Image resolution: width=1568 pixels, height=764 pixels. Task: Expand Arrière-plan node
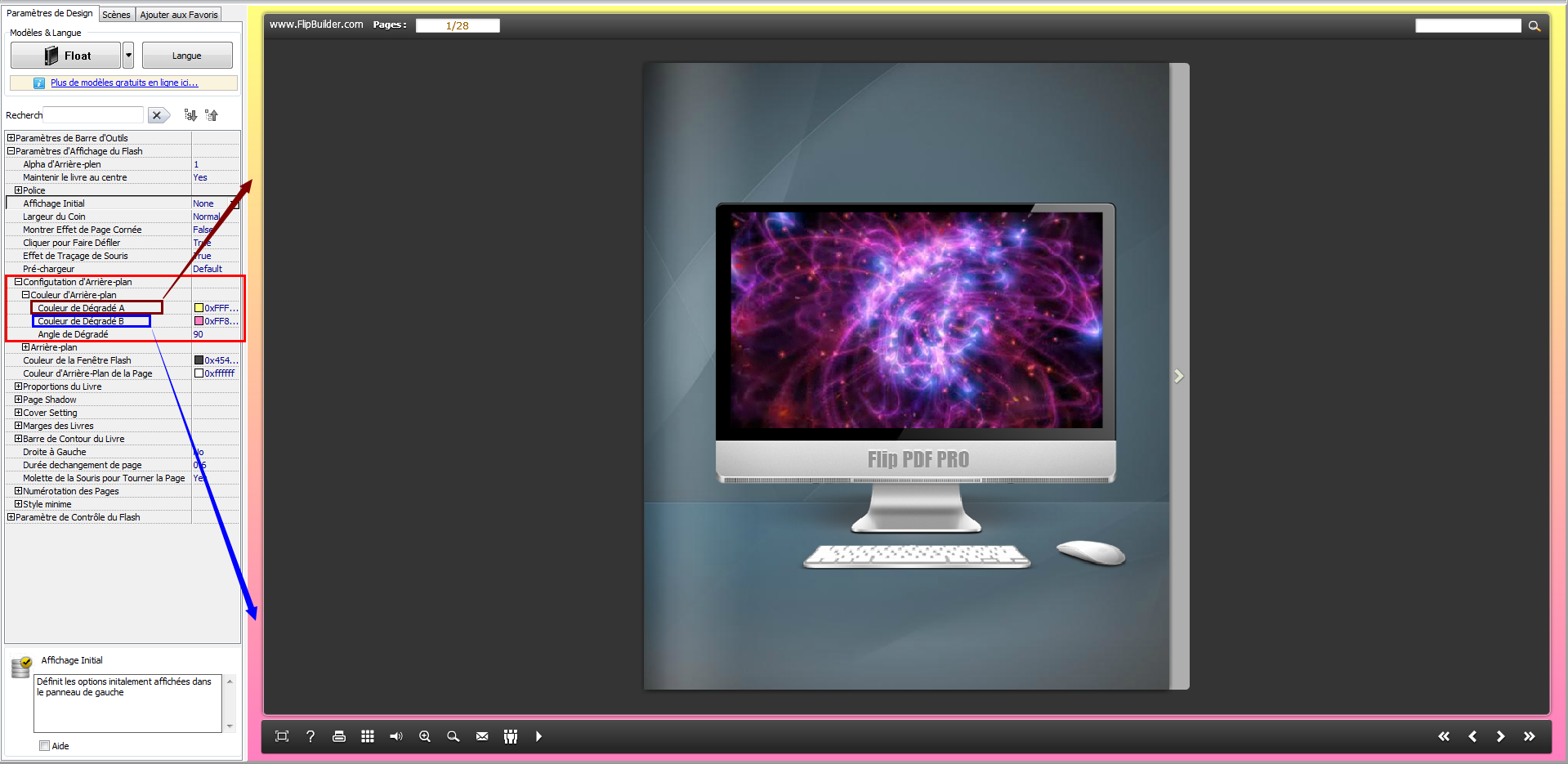pyautogui.click(x=26, y=347)
